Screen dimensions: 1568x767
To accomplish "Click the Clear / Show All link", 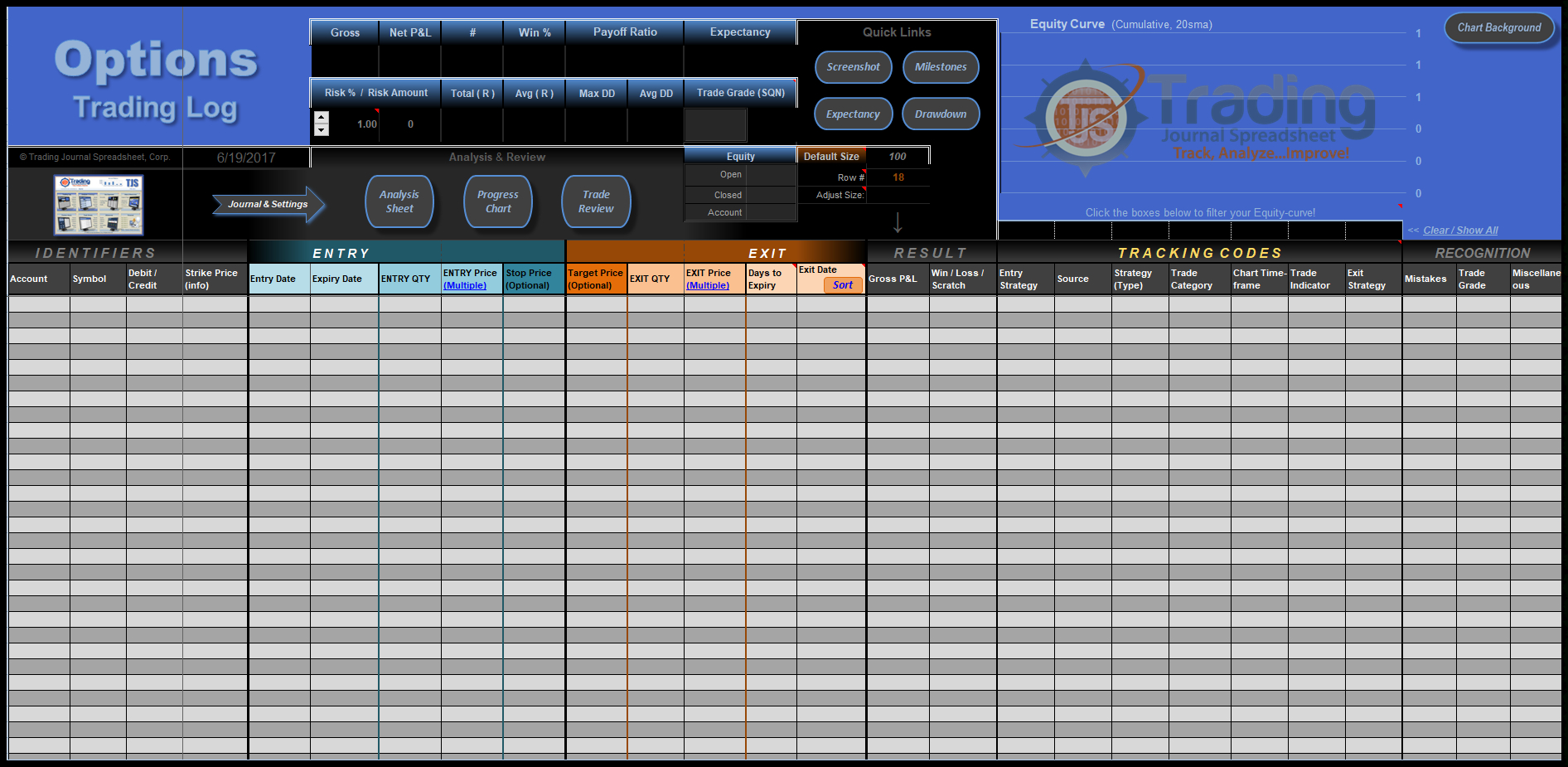I will pyautogui.click(x=1460, y=231).
